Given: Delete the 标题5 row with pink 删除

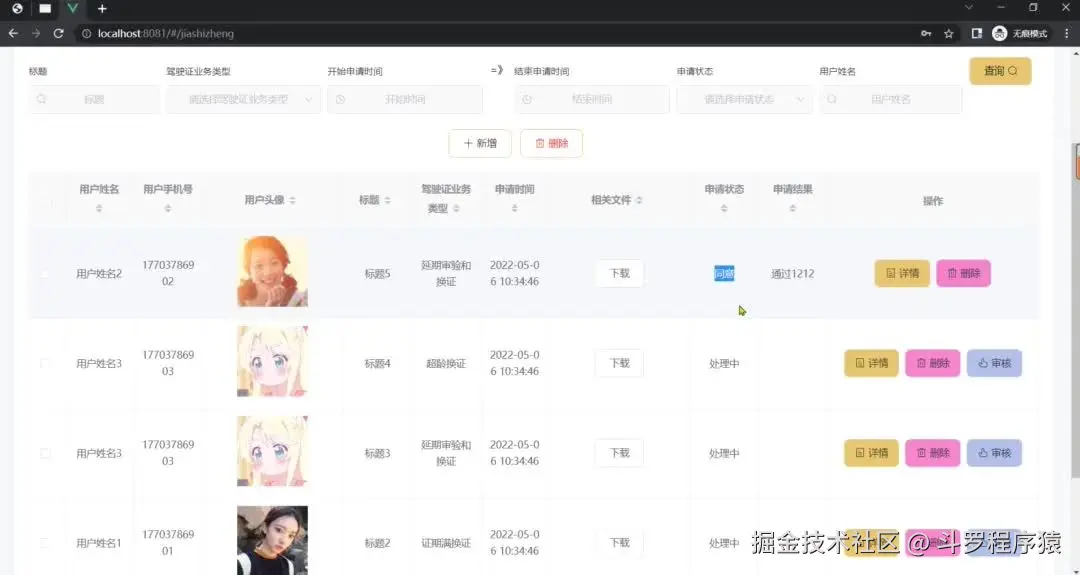Looking at the screenshot, I should click(x=963, y=273).
